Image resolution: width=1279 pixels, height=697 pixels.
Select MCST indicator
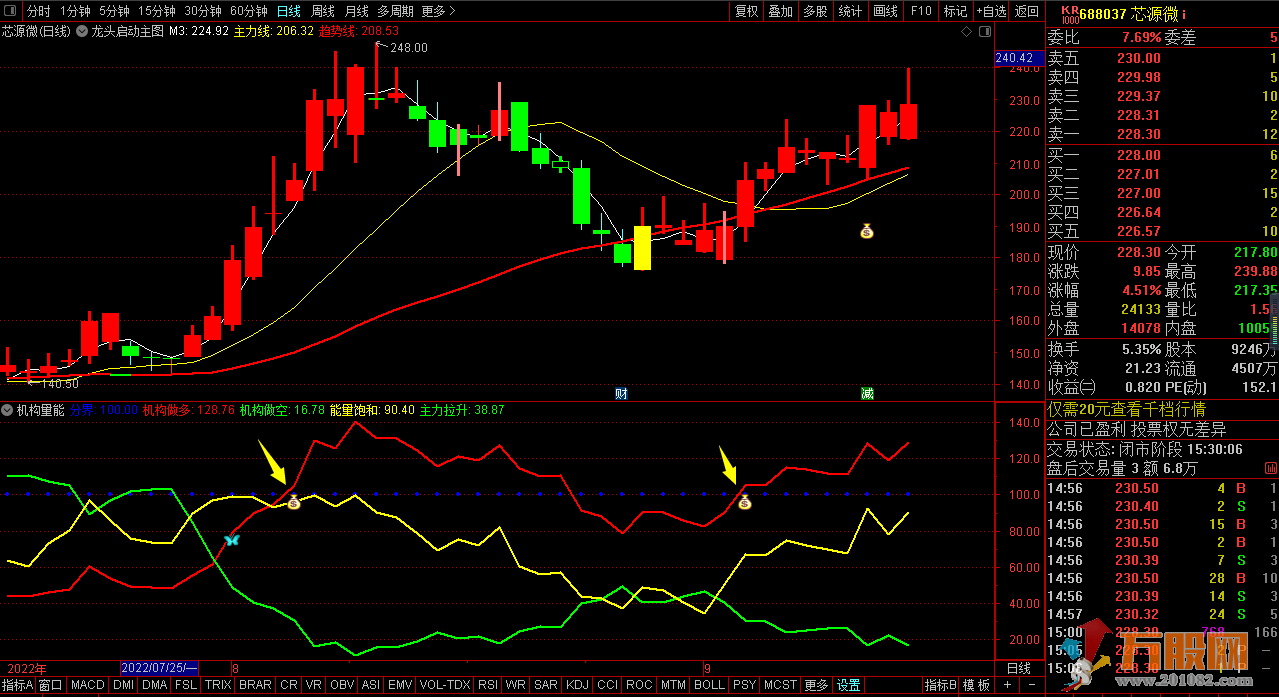pyautogui.click(x=780, y=685)
